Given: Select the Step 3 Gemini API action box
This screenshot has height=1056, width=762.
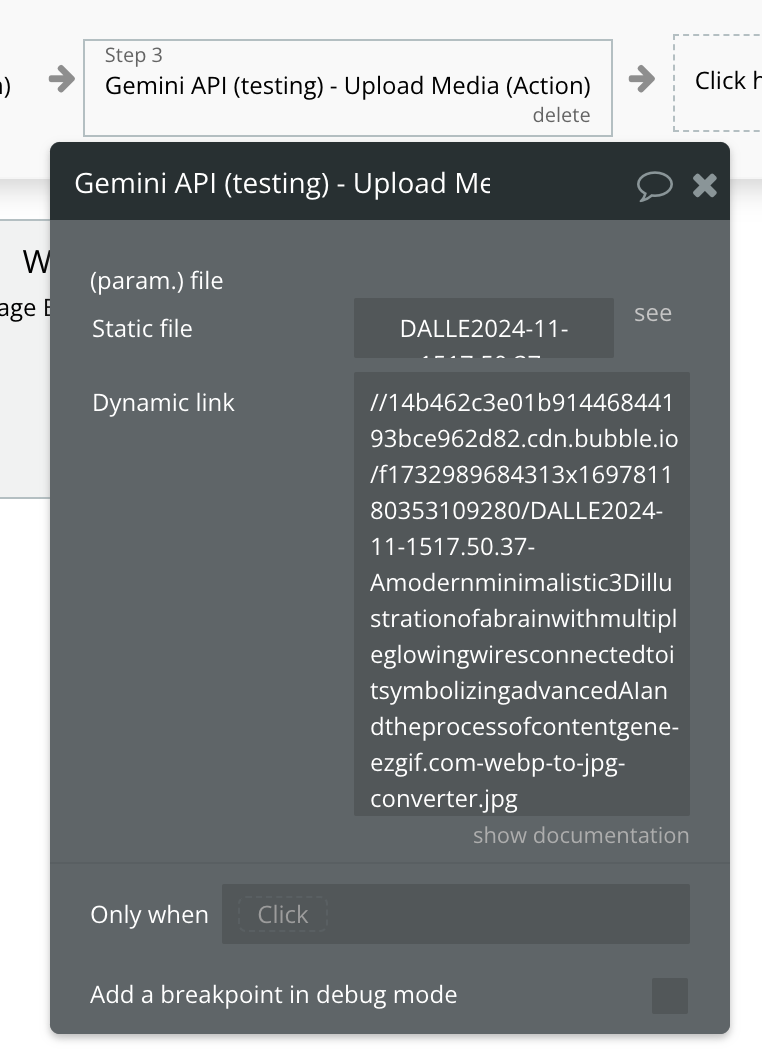Looking at the screenshot, I should 347,86.
